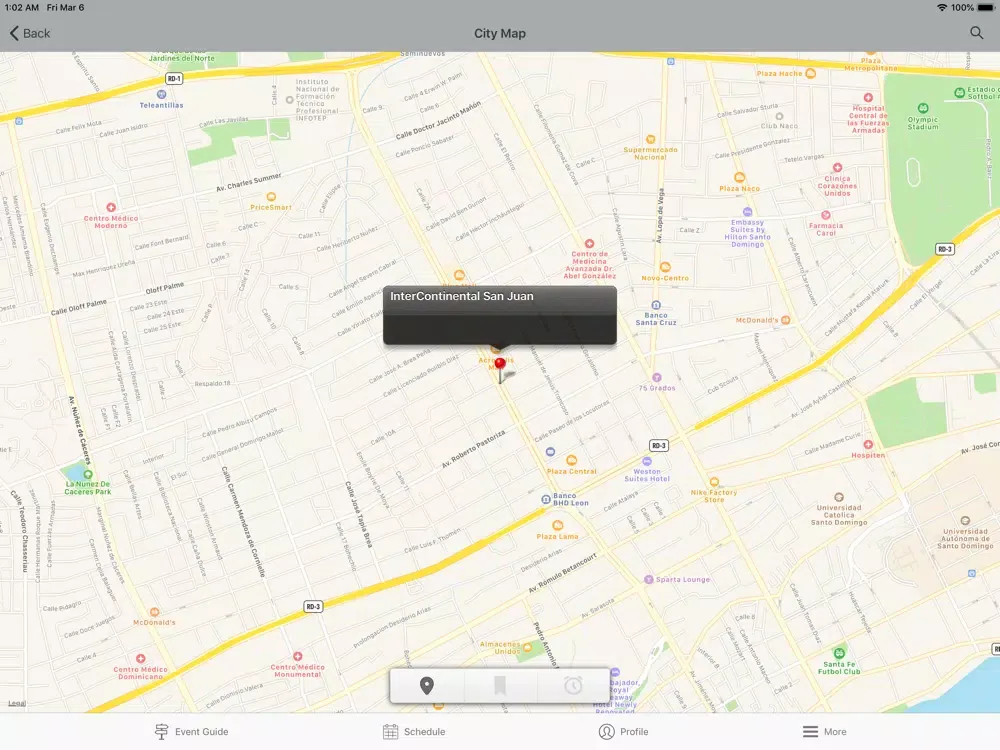The image size is (1000, 750).
Task: Select the INFOTEP institute marker
Action: tap(290, 100)
